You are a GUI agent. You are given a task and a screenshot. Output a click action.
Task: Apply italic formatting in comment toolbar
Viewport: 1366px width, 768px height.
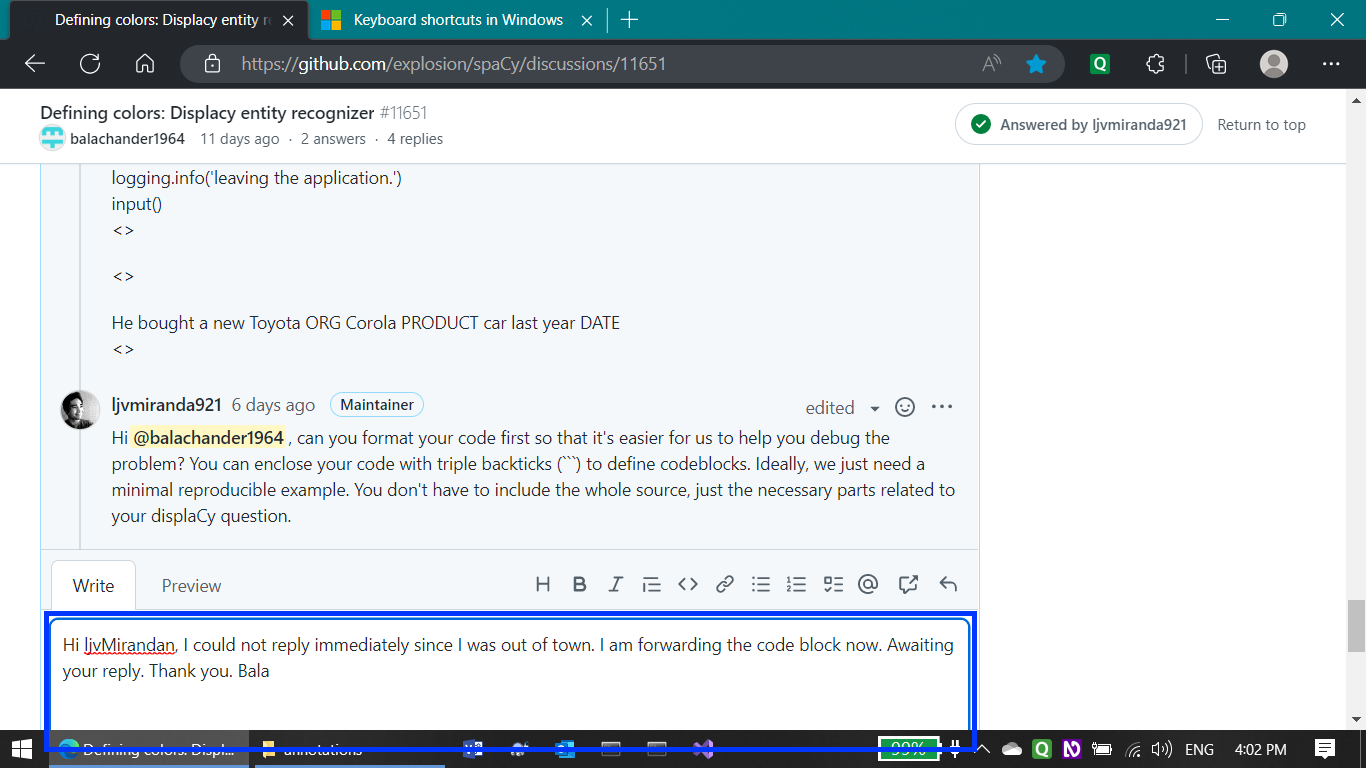(615, 585)
